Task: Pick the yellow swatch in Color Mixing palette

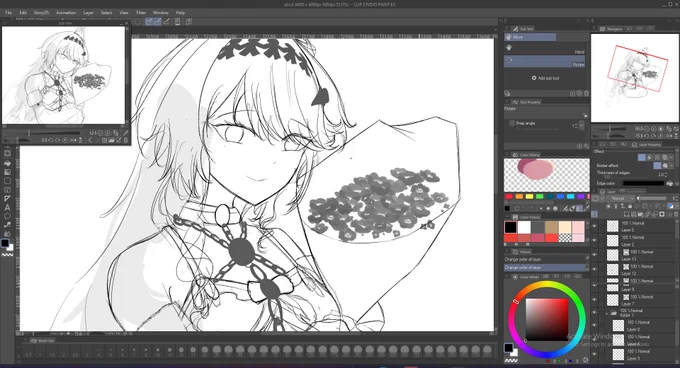Action: click(x=529, y=197)
